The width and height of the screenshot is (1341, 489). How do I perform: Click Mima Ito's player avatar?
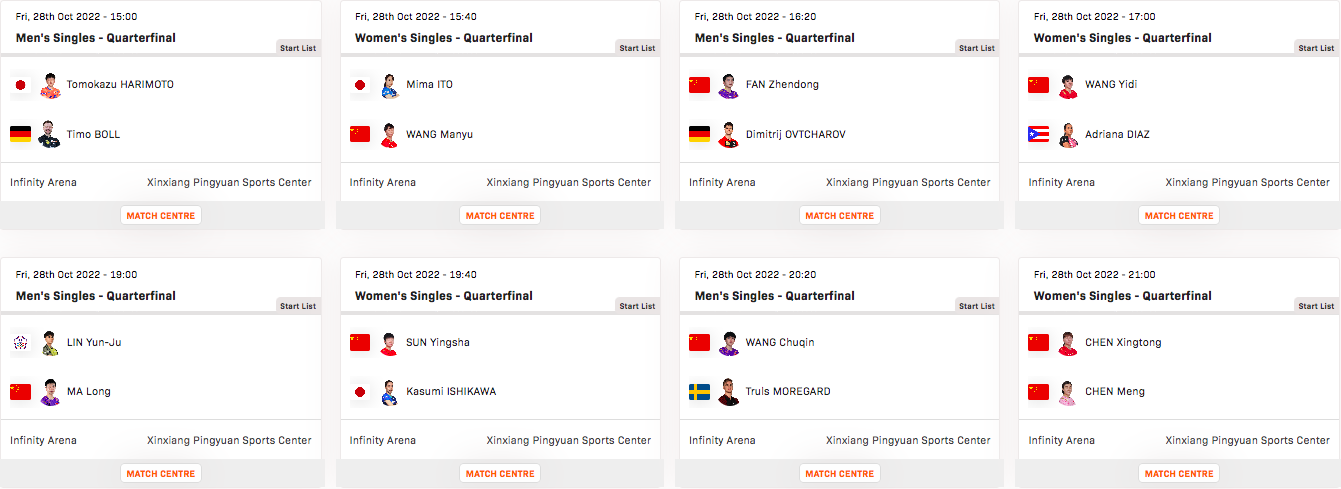(x=390, y=86)
